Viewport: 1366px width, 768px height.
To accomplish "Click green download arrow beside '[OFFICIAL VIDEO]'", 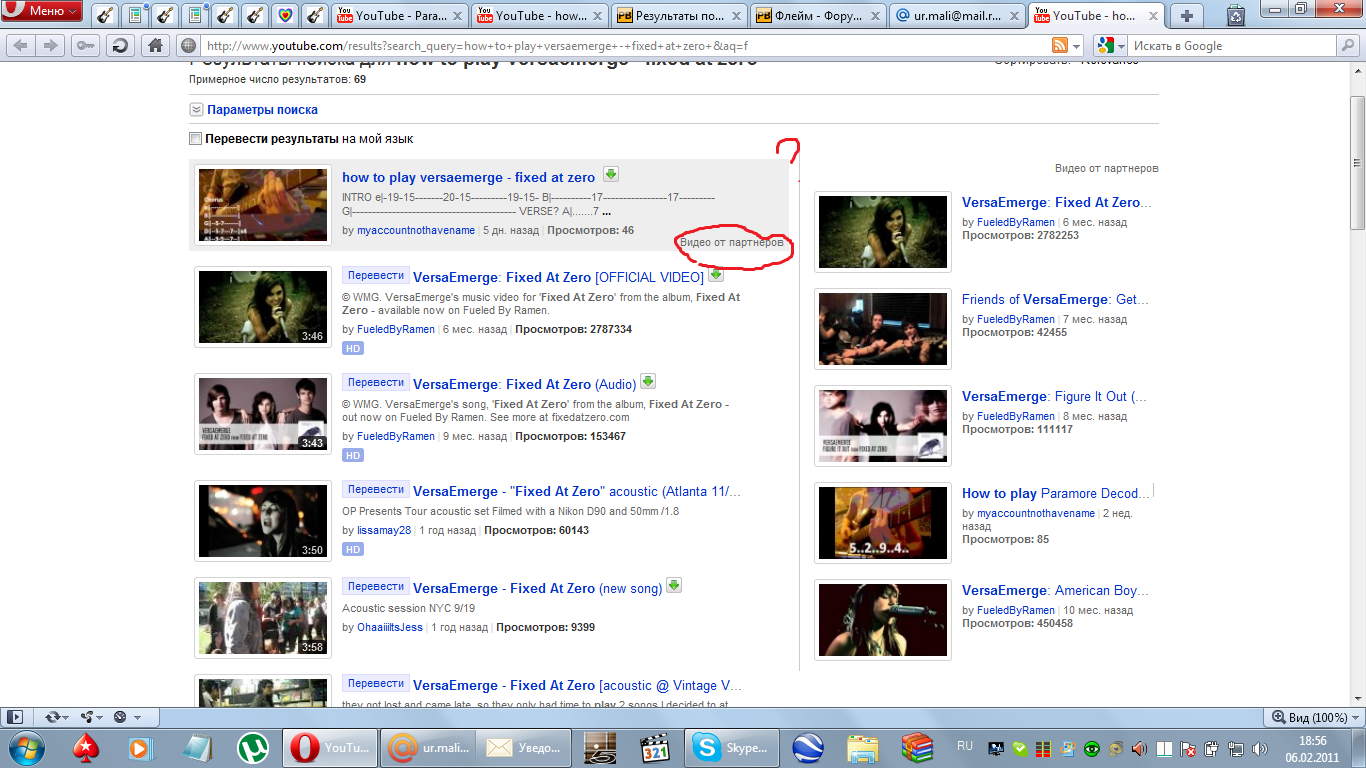I will [x=716, y=274].
